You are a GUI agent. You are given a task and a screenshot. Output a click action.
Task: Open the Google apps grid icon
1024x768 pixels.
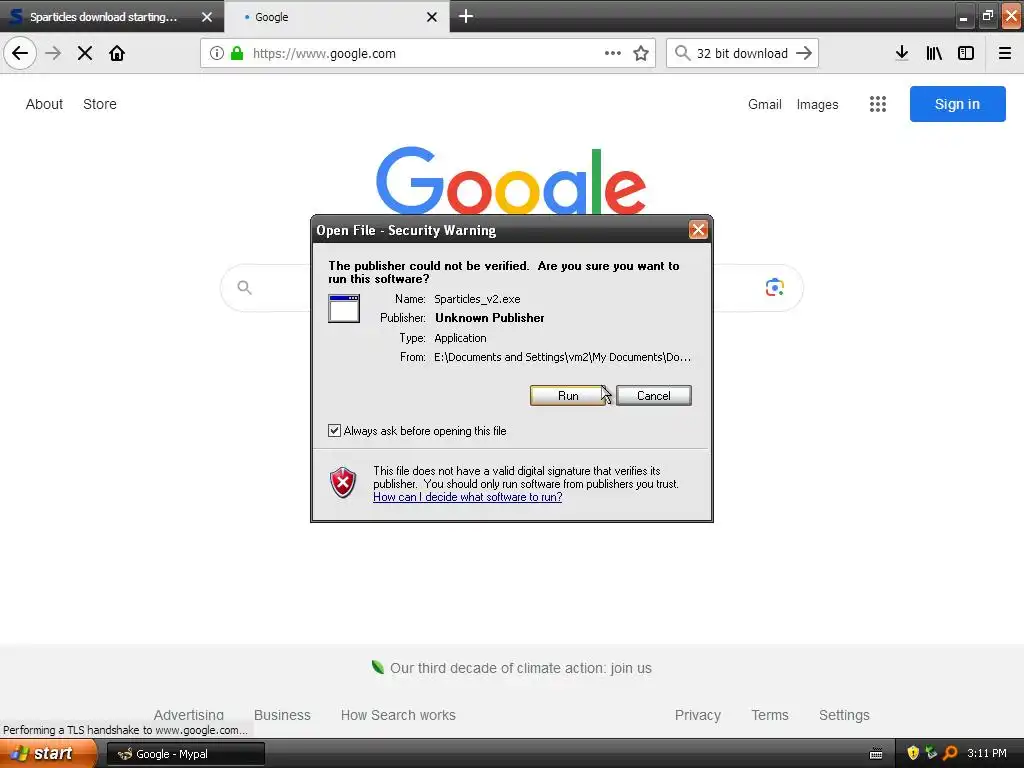point(878,104)
